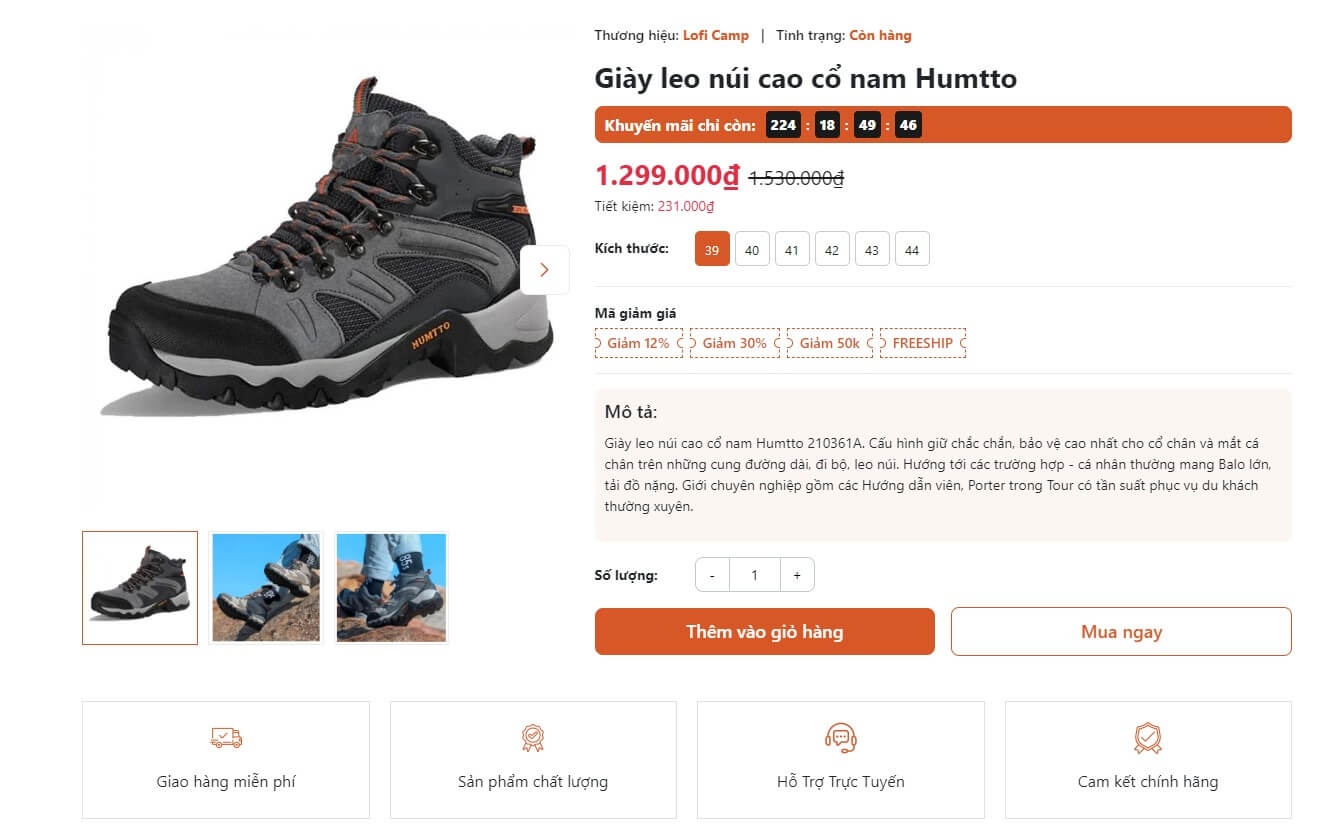This screenshot has height=835, width=1334.
Task: Open the Lofi Camp brand link
Action: pos(716,36)
